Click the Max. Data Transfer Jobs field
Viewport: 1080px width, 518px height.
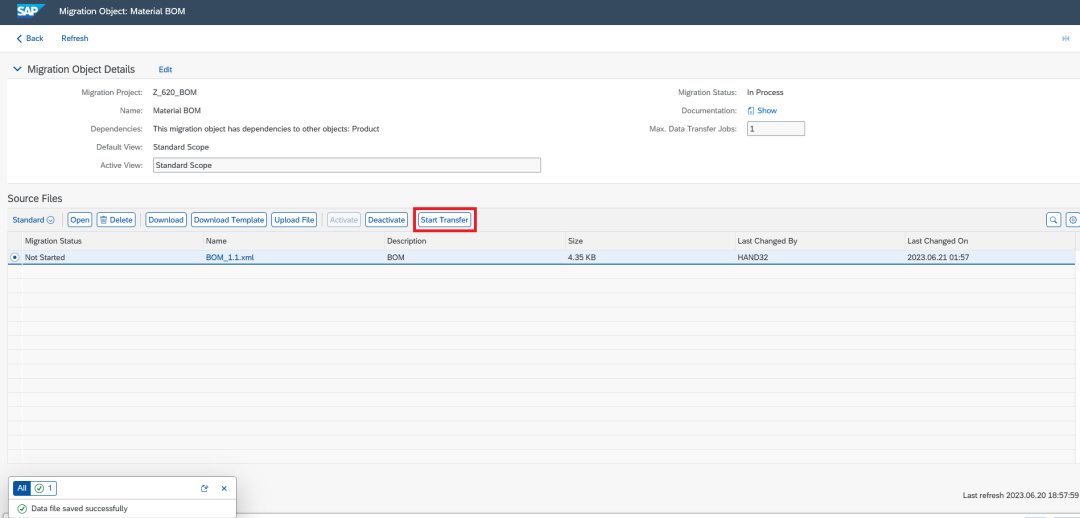[x=776, y=129]
